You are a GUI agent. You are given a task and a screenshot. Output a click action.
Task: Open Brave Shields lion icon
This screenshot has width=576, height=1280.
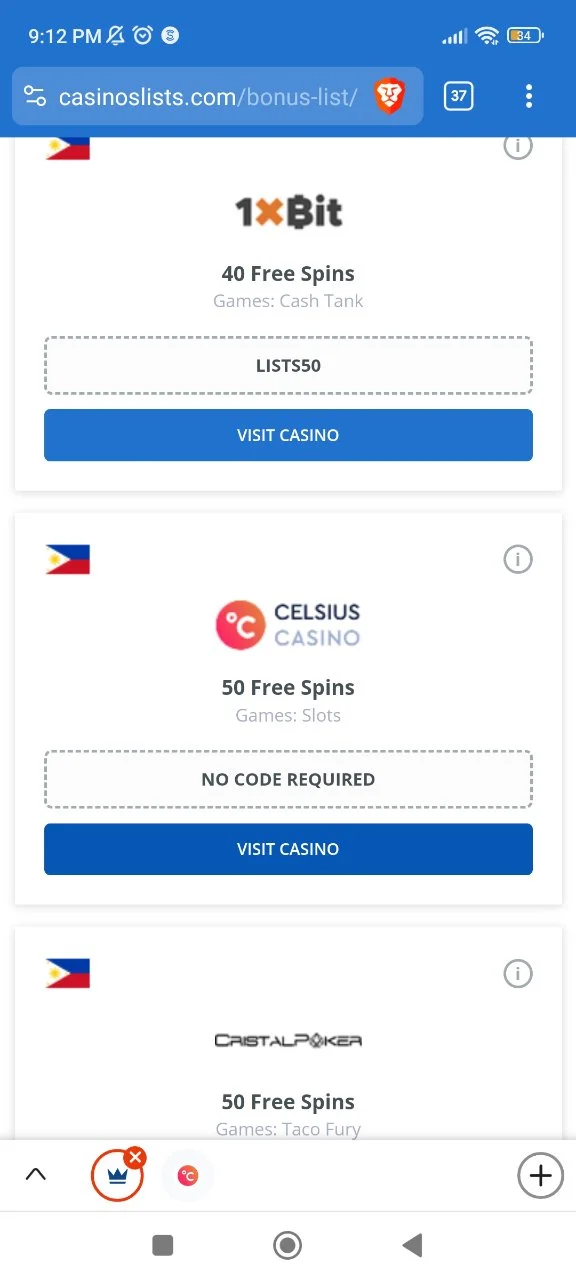tap(389, 96)
